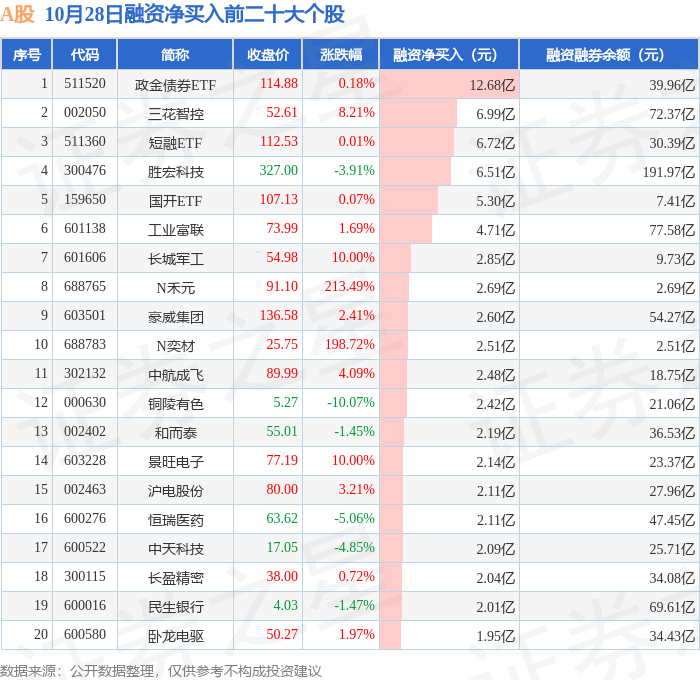Click the 融资净买入（元） column header
This screenshot has width=700, height=680.
pyautogui.click(x=448, y=54)
